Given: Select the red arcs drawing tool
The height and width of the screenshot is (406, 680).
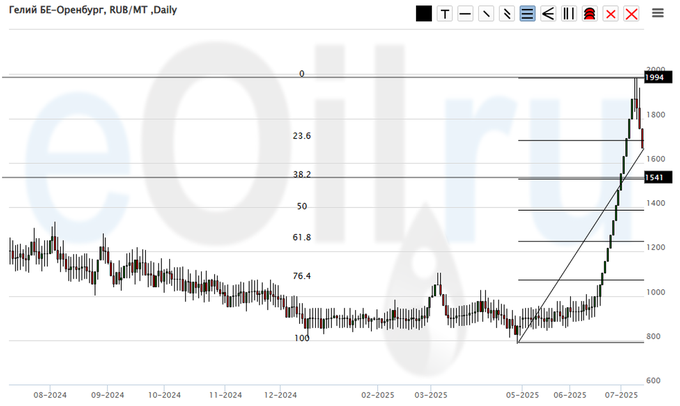Looking at the screenshot, I should coord(589,13).
